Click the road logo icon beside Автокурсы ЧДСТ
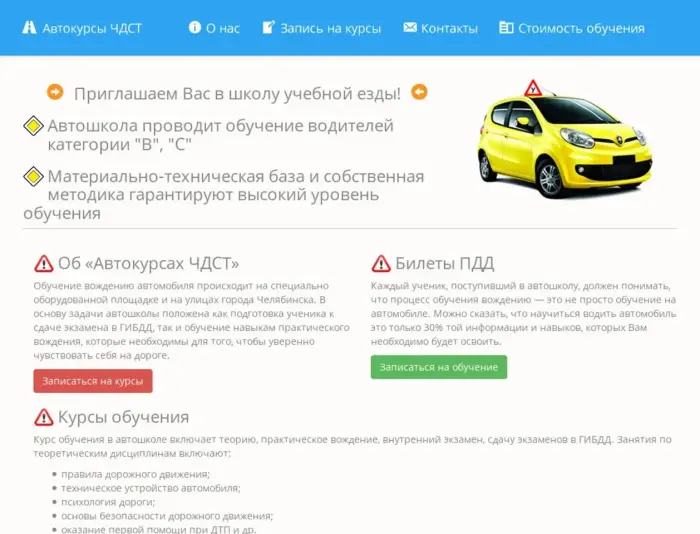Screen dimensions: 700x534 pos(29,28)
